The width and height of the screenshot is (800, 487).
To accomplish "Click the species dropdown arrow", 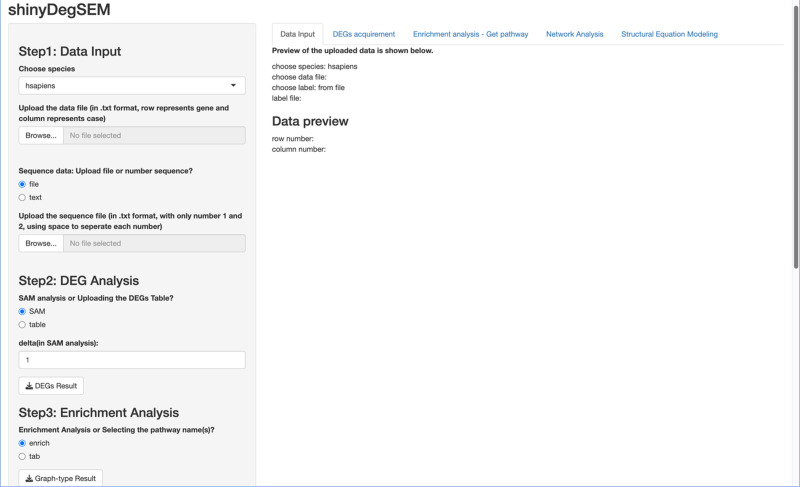I will click(233, 86).
